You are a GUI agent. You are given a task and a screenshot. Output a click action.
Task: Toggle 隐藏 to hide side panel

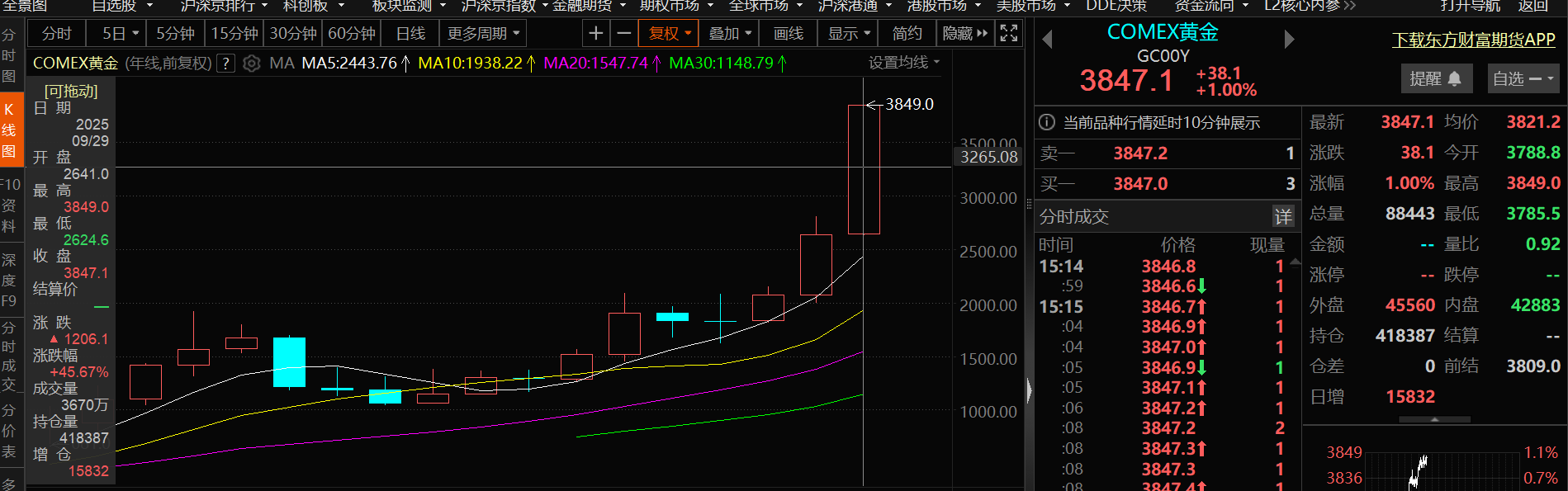click(964, 34)
